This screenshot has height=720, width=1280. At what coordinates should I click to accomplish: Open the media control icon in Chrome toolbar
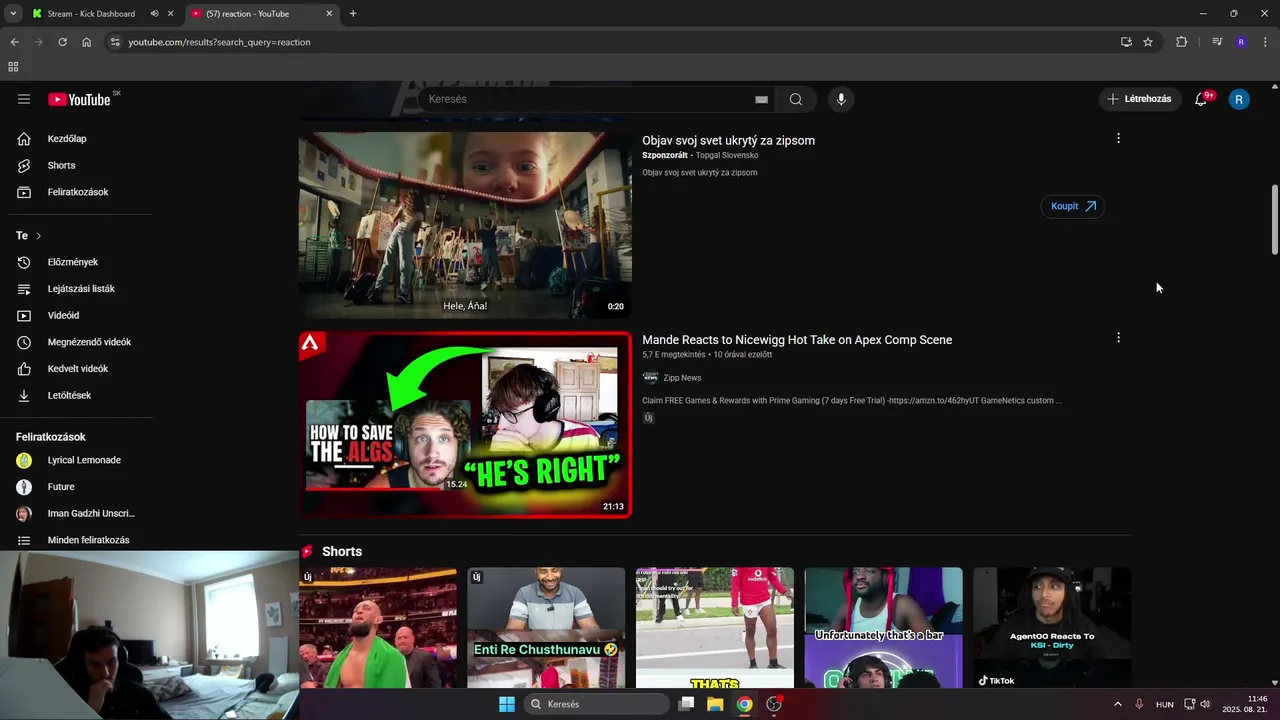tap(1217, 42)
